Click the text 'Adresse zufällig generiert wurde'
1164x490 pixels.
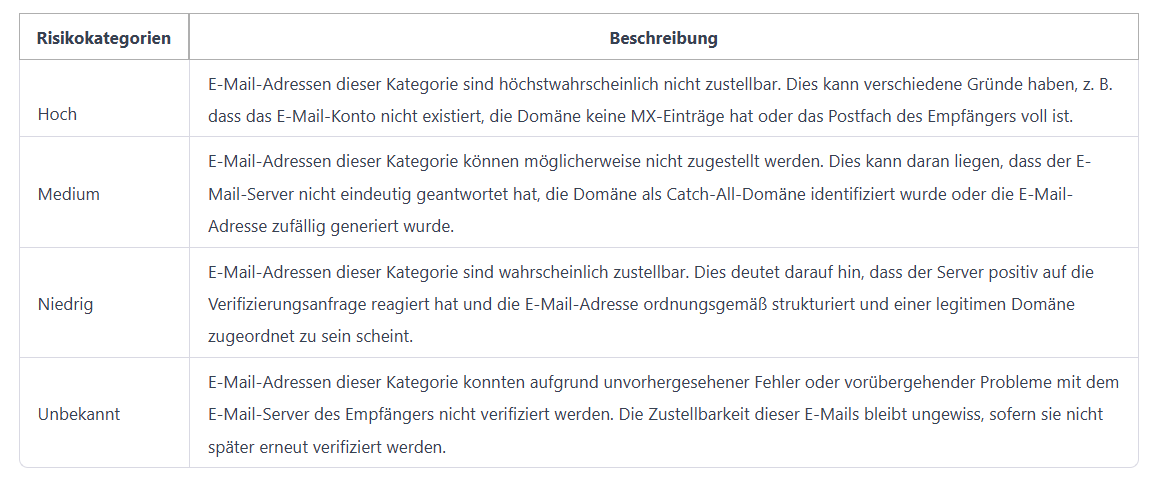point(331,227)
